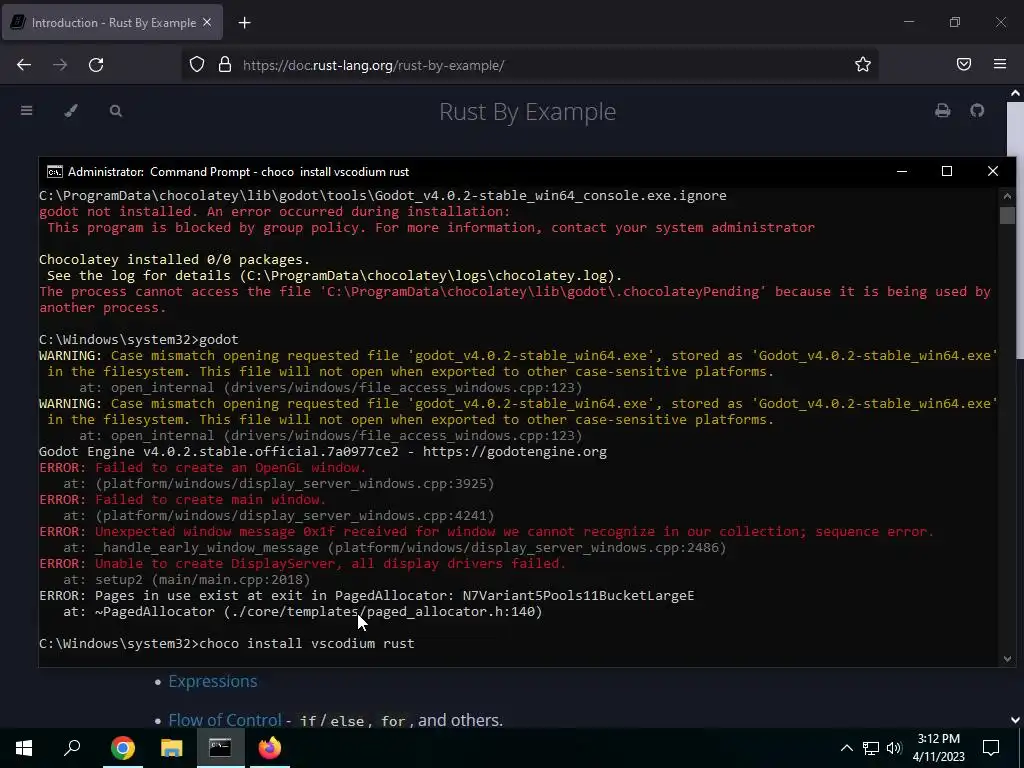
Task: Click 'Failed to create an OpenGL window.' error
Action: [x=231, y=468]
